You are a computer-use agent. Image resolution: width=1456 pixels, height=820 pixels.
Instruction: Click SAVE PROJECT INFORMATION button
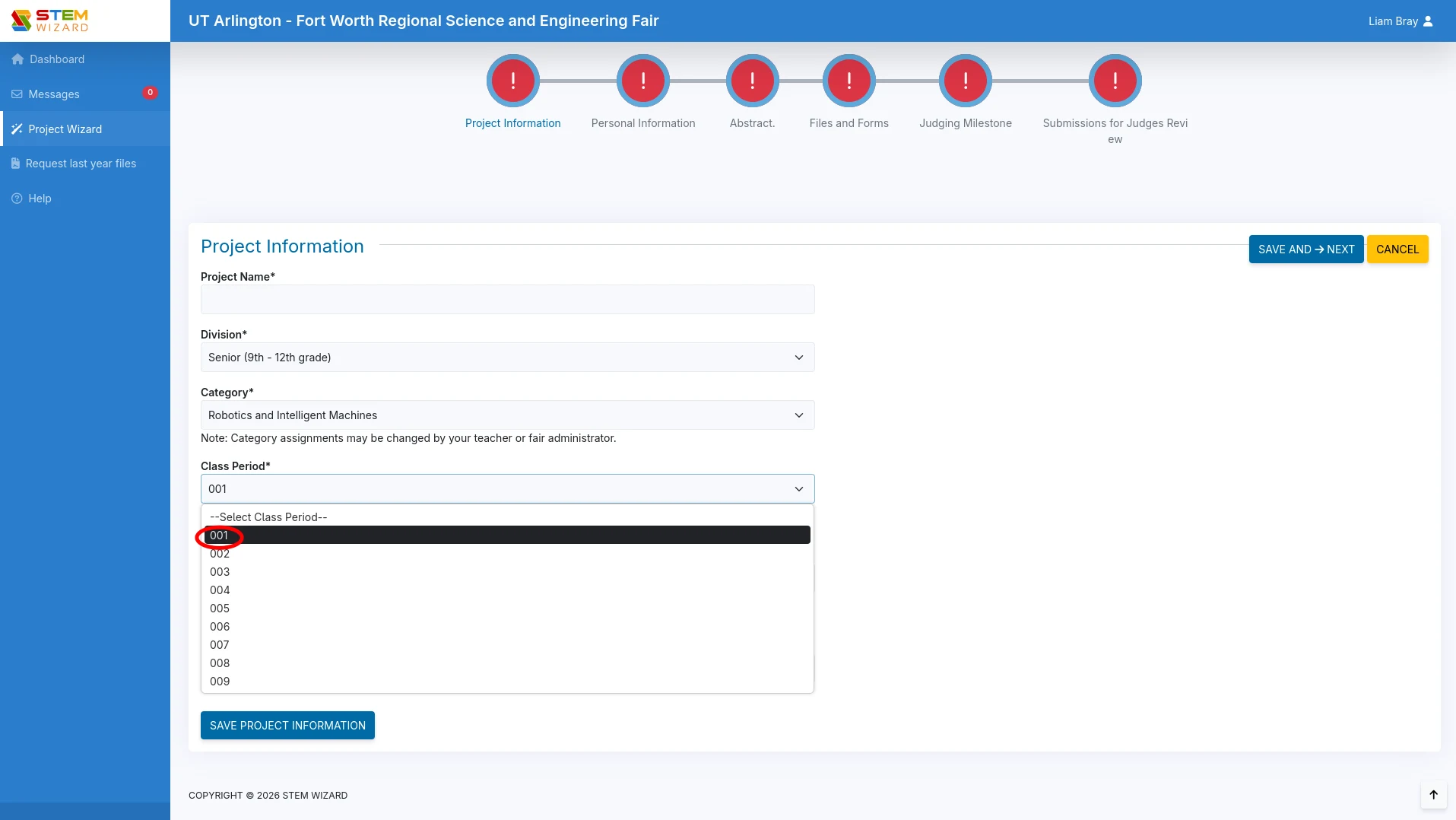tap(287, 726)
